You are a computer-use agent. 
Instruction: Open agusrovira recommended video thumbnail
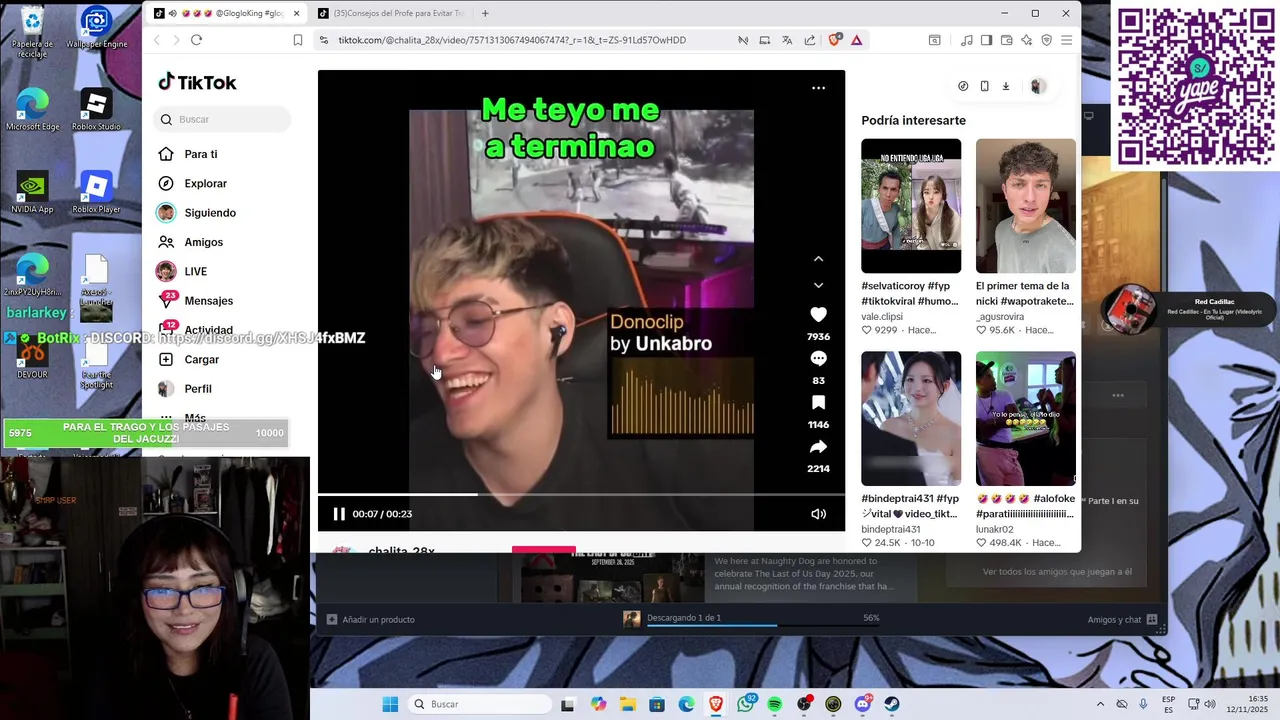[1026, 206]
